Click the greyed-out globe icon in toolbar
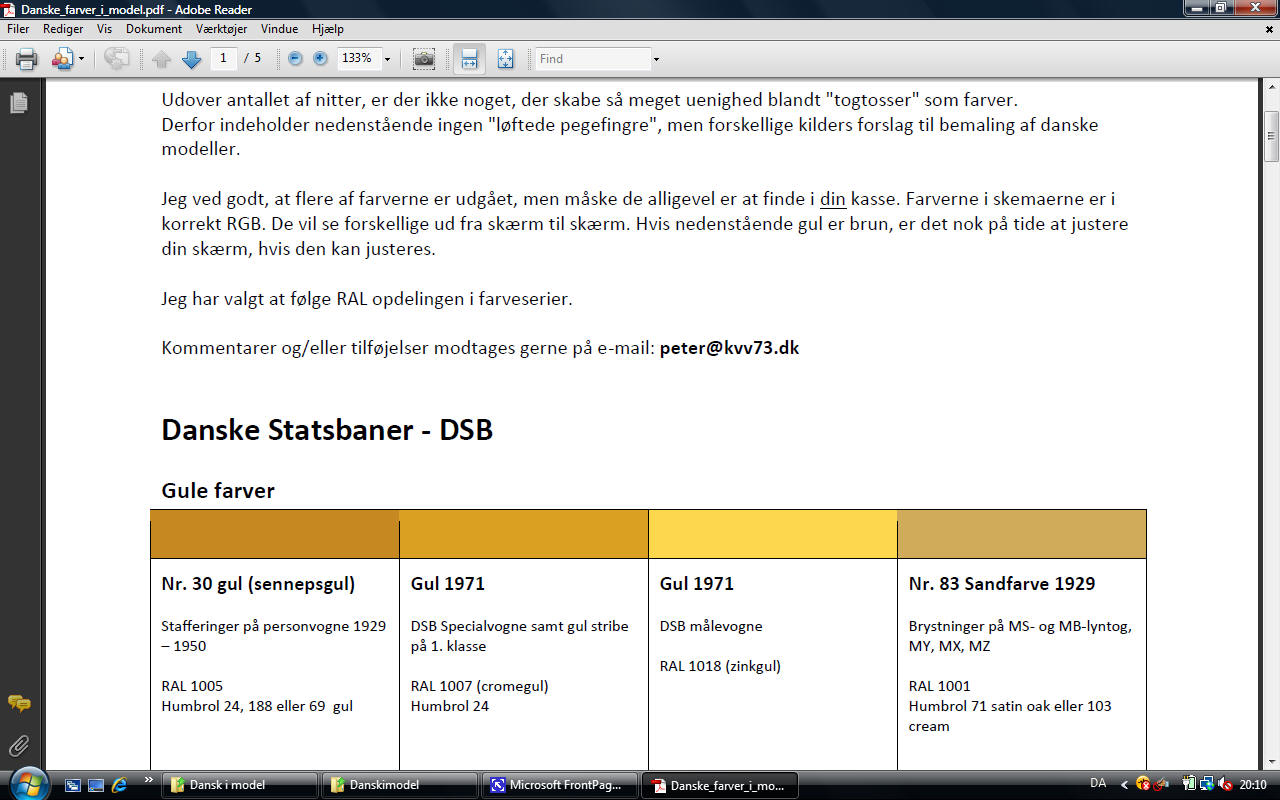Screen dimensions: 1280x800 click(117, 59)
